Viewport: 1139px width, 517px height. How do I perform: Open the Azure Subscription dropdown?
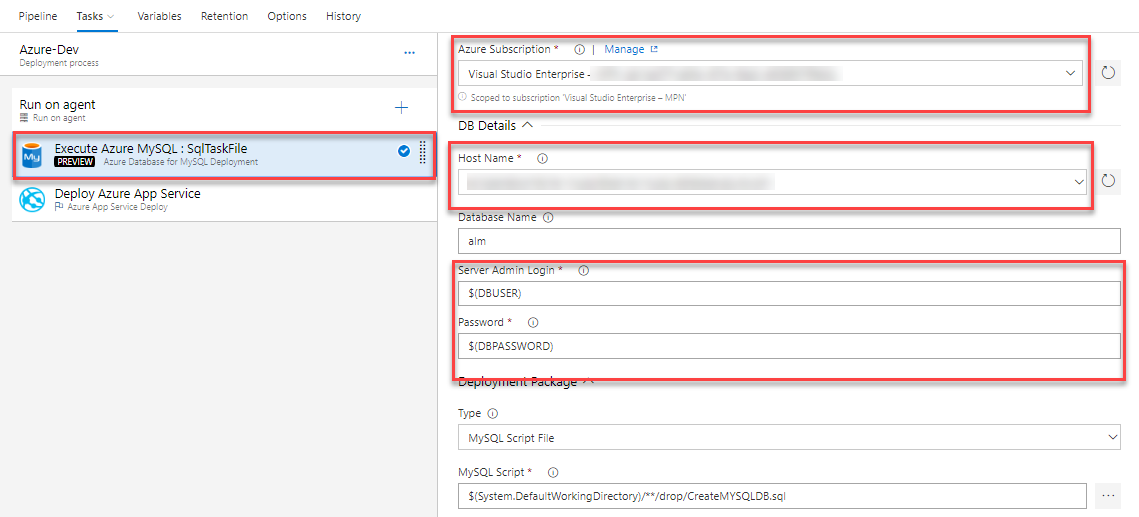[x=771, y=73]
